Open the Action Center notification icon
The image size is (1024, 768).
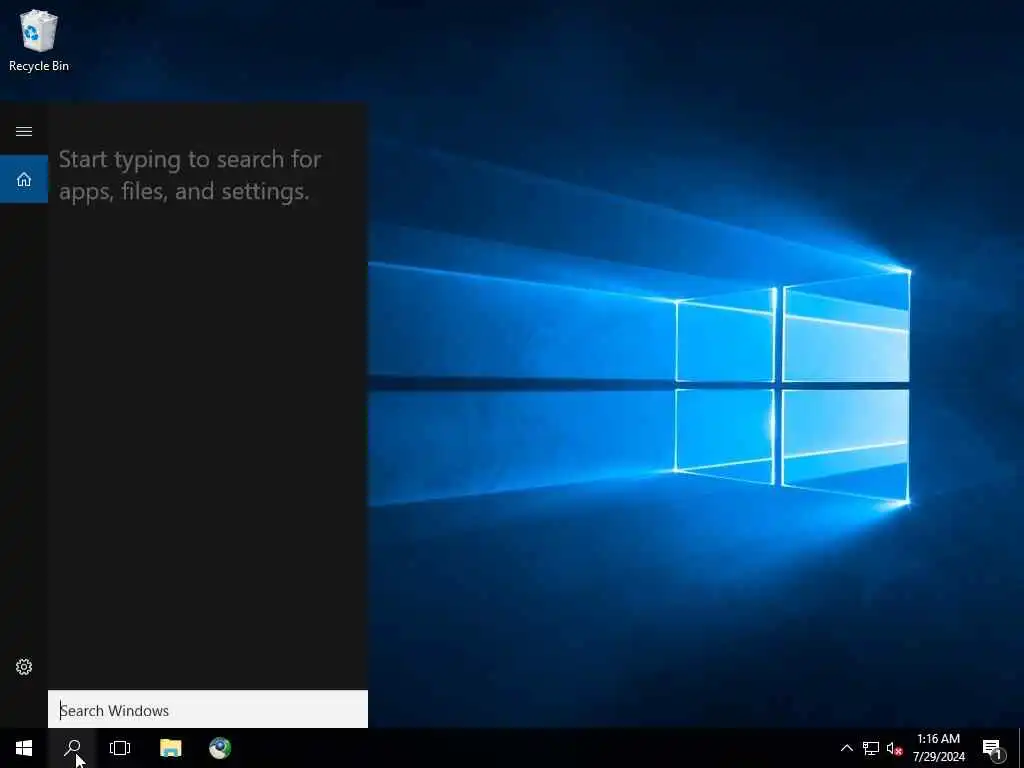[x=993, y=748]
